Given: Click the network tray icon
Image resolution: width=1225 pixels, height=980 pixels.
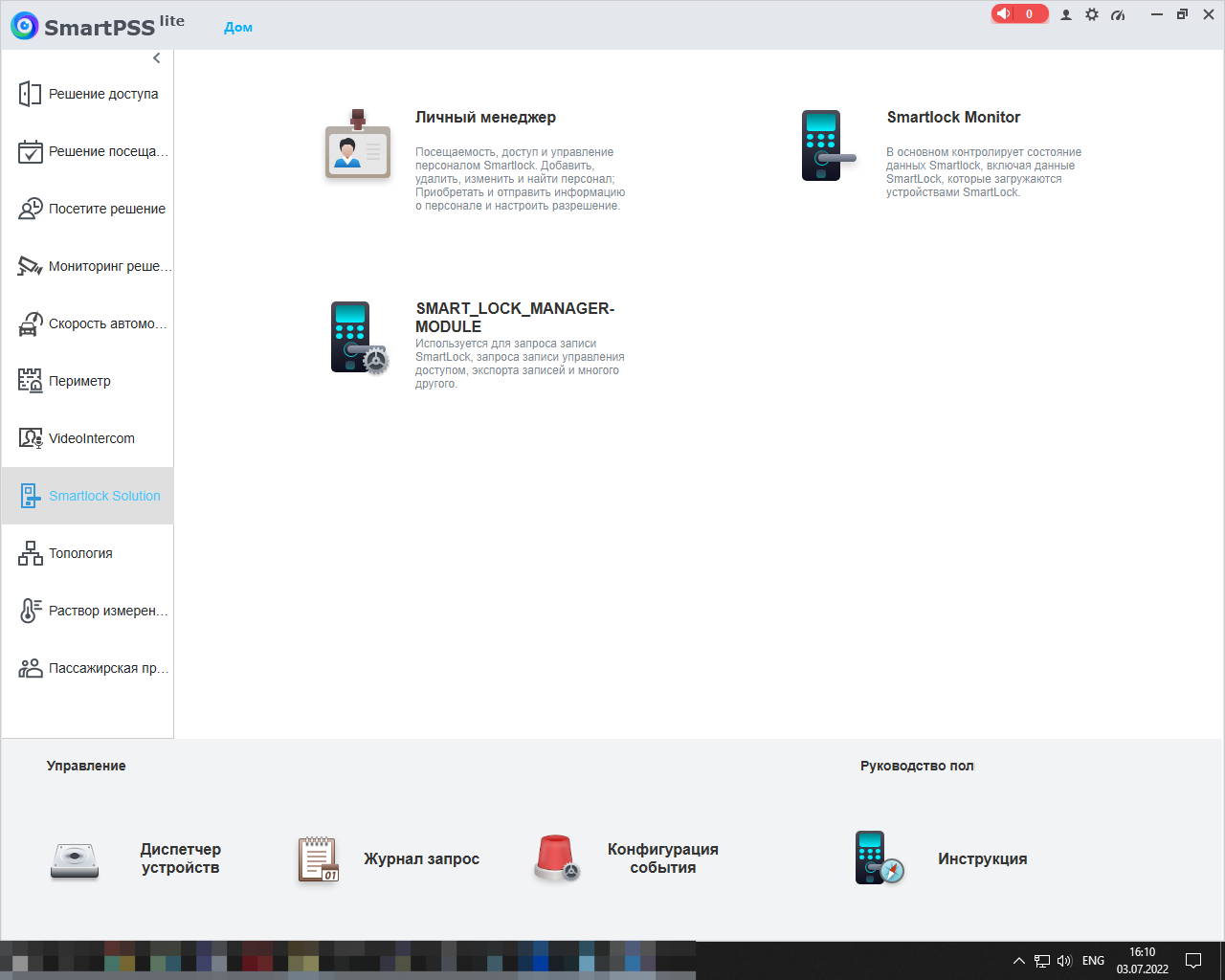Looking at the screenshot, I should point(1042,961).
